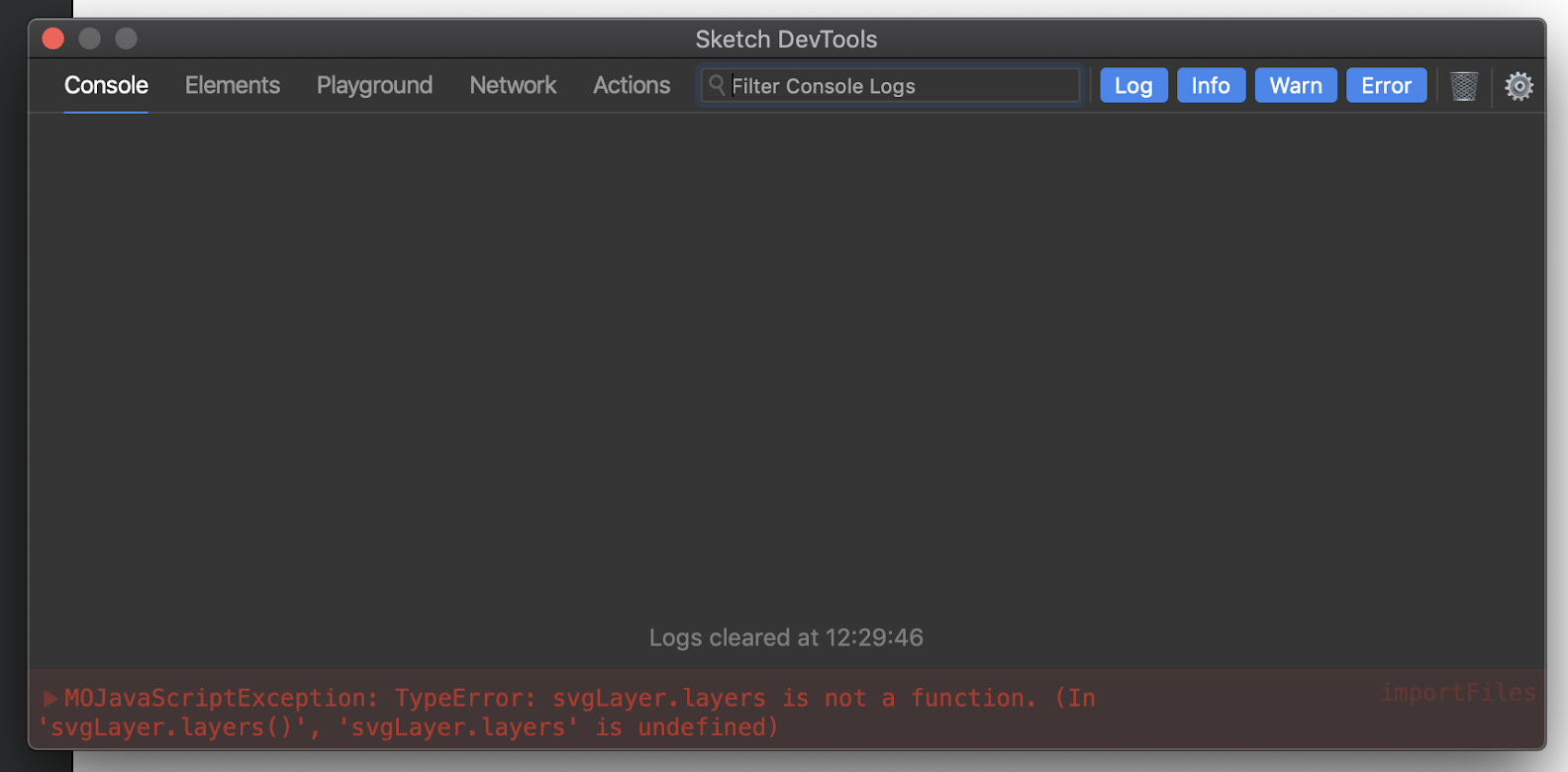Toggle the Log level filter
Image resolution: width=1568 pixels, height=772 pixels.
pyautogui.click(x=1133, y=85)
